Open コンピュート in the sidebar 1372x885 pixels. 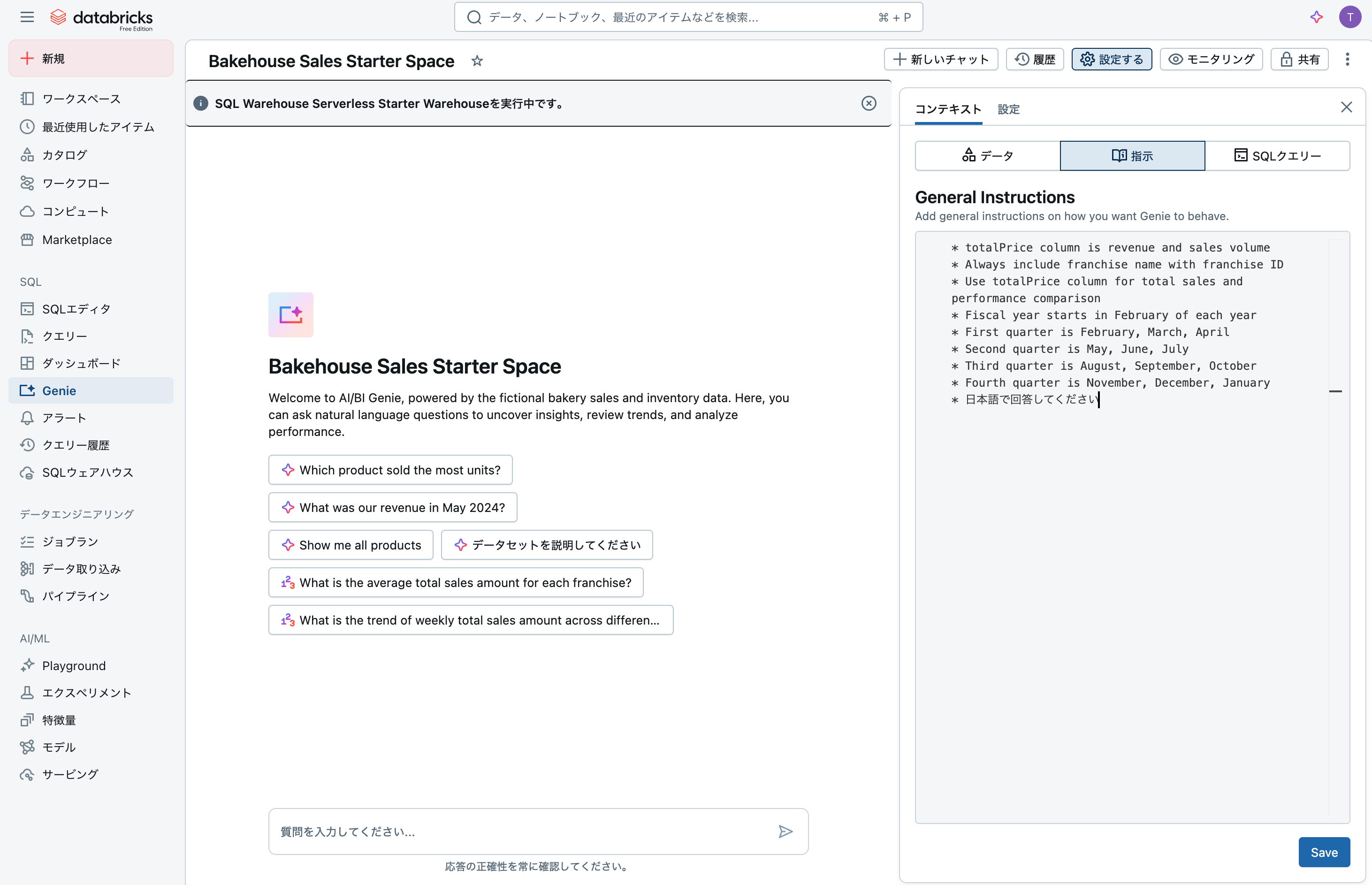pos(91,212)
